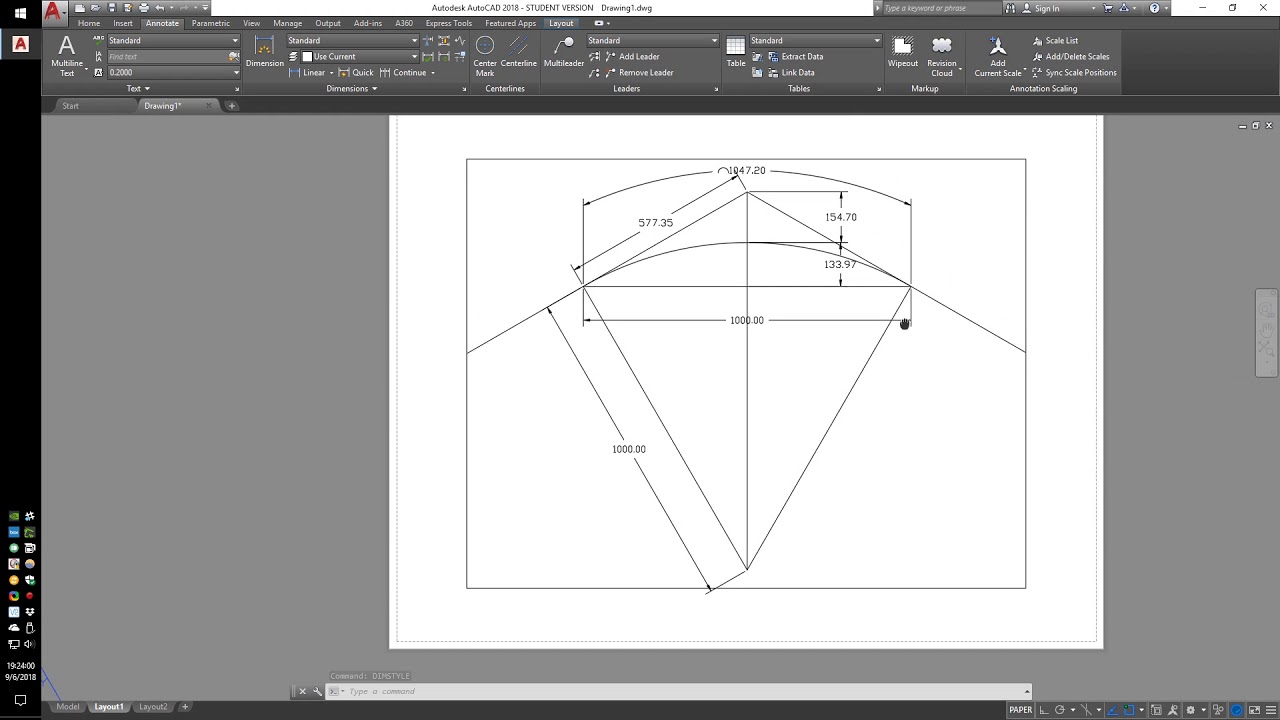Add a new layout with the plus tab
This screenshot has width=1280, height=720.
[x=184, y=707]
